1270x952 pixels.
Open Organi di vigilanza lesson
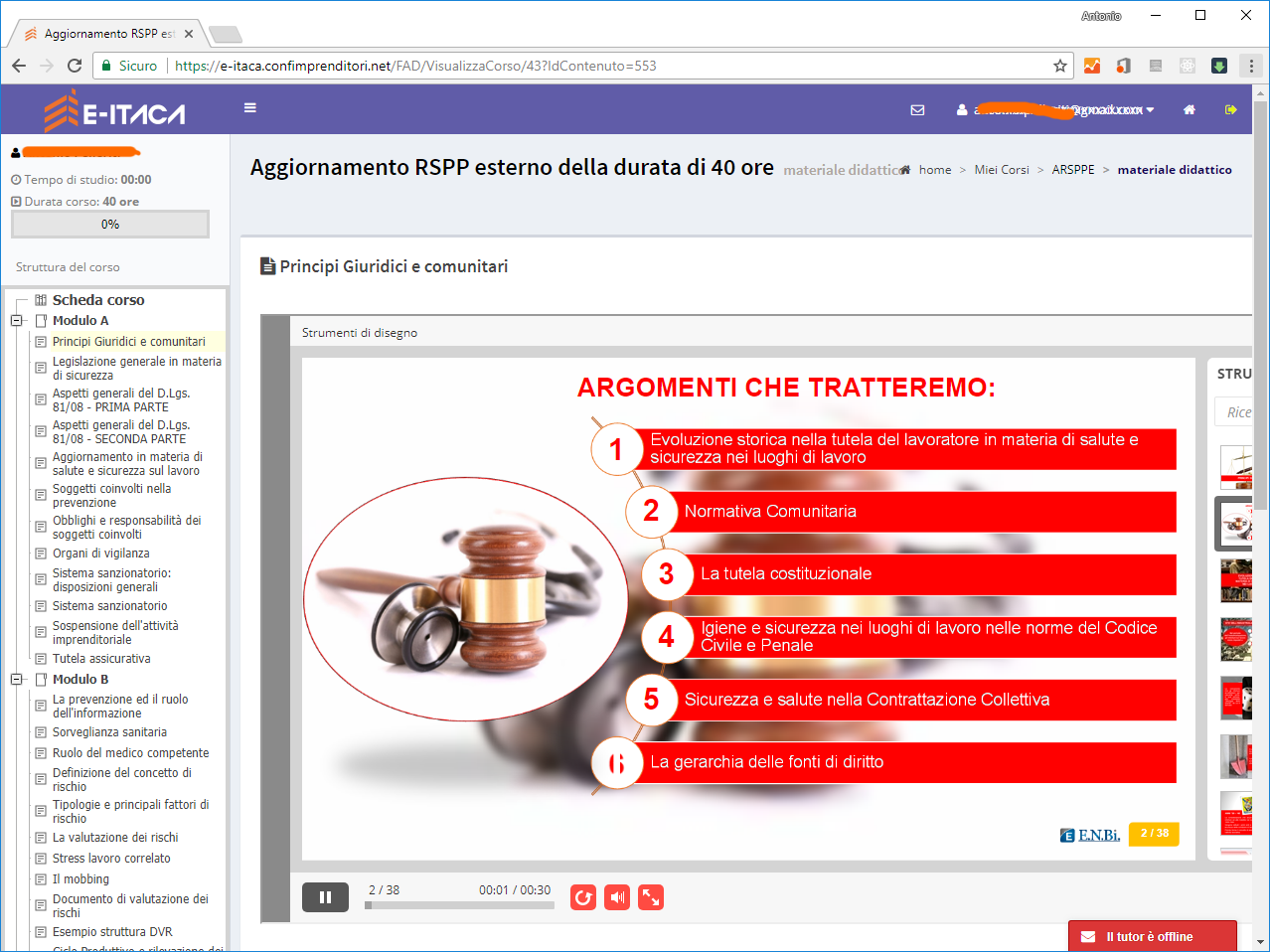[101, 554]
